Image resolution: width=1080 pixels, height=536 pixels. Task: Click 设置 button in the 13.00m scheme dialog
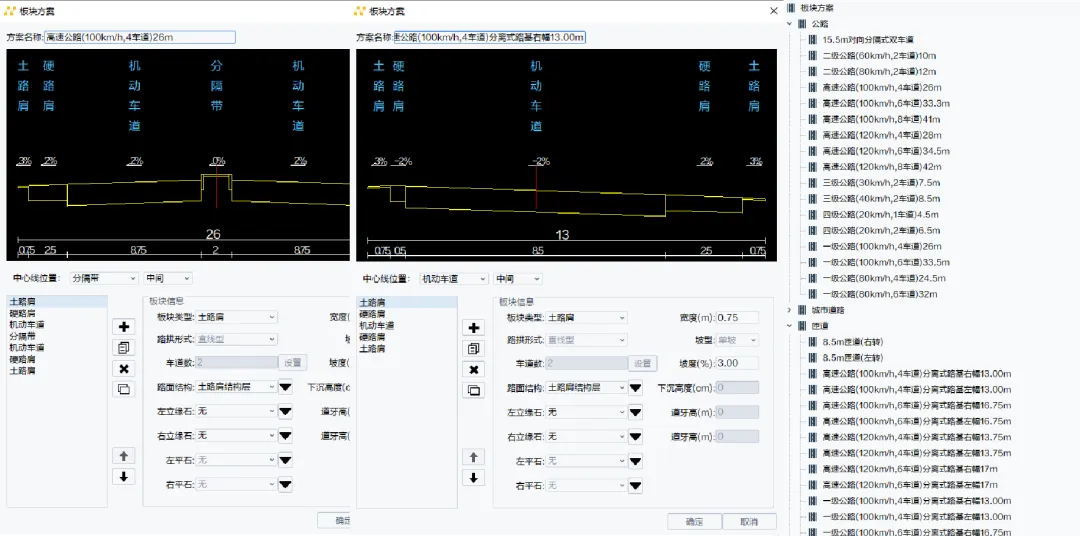(643, 363)
